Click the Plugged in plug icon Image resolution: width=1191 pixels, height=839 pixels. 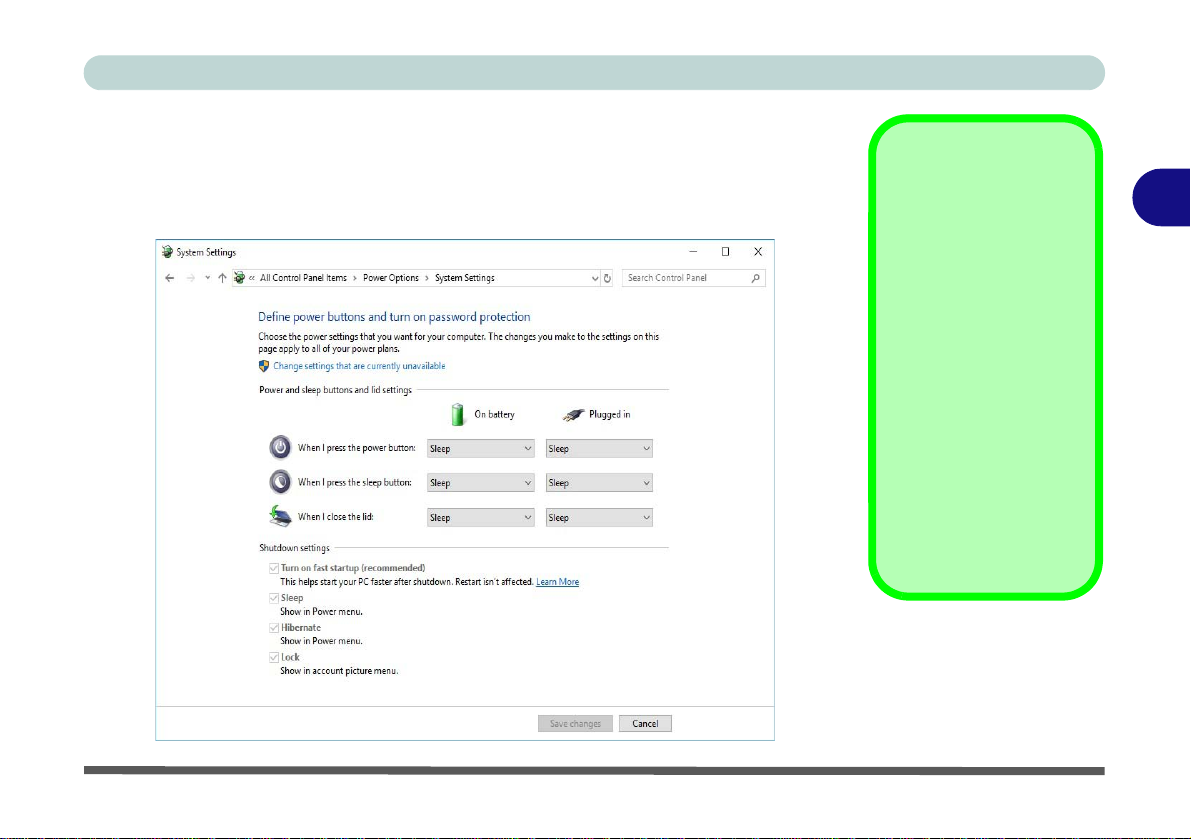tap(573, 415)
